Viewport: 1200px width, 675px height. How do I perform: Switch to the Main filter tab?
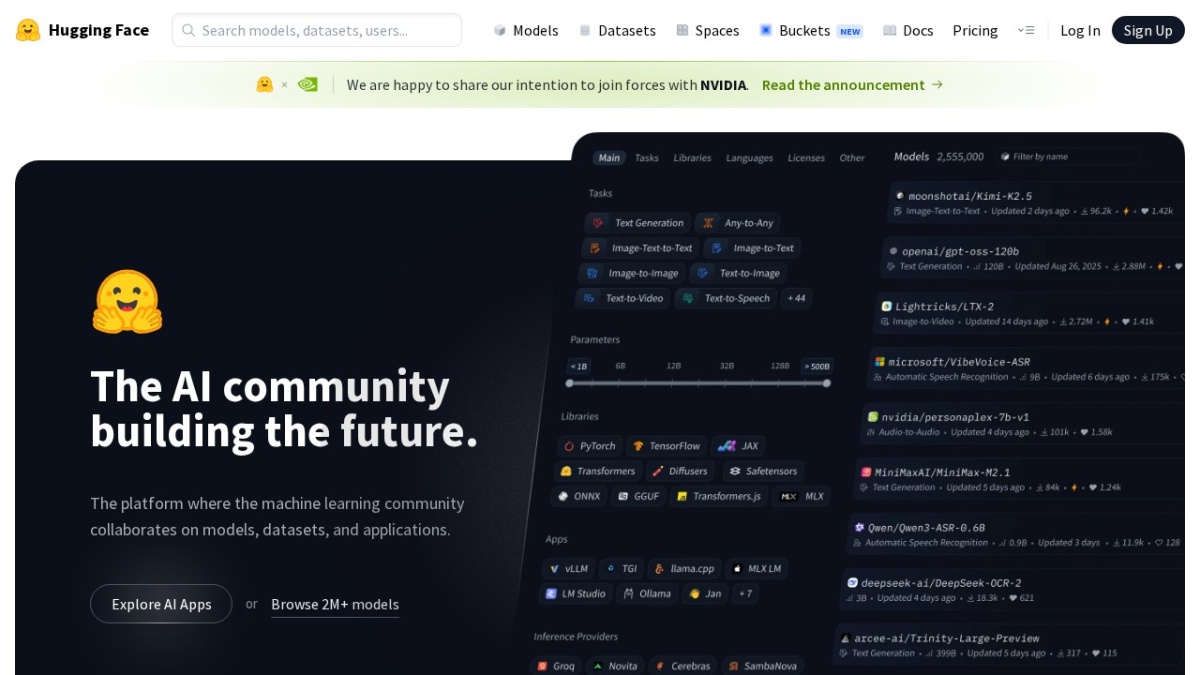tap(609, 158)
